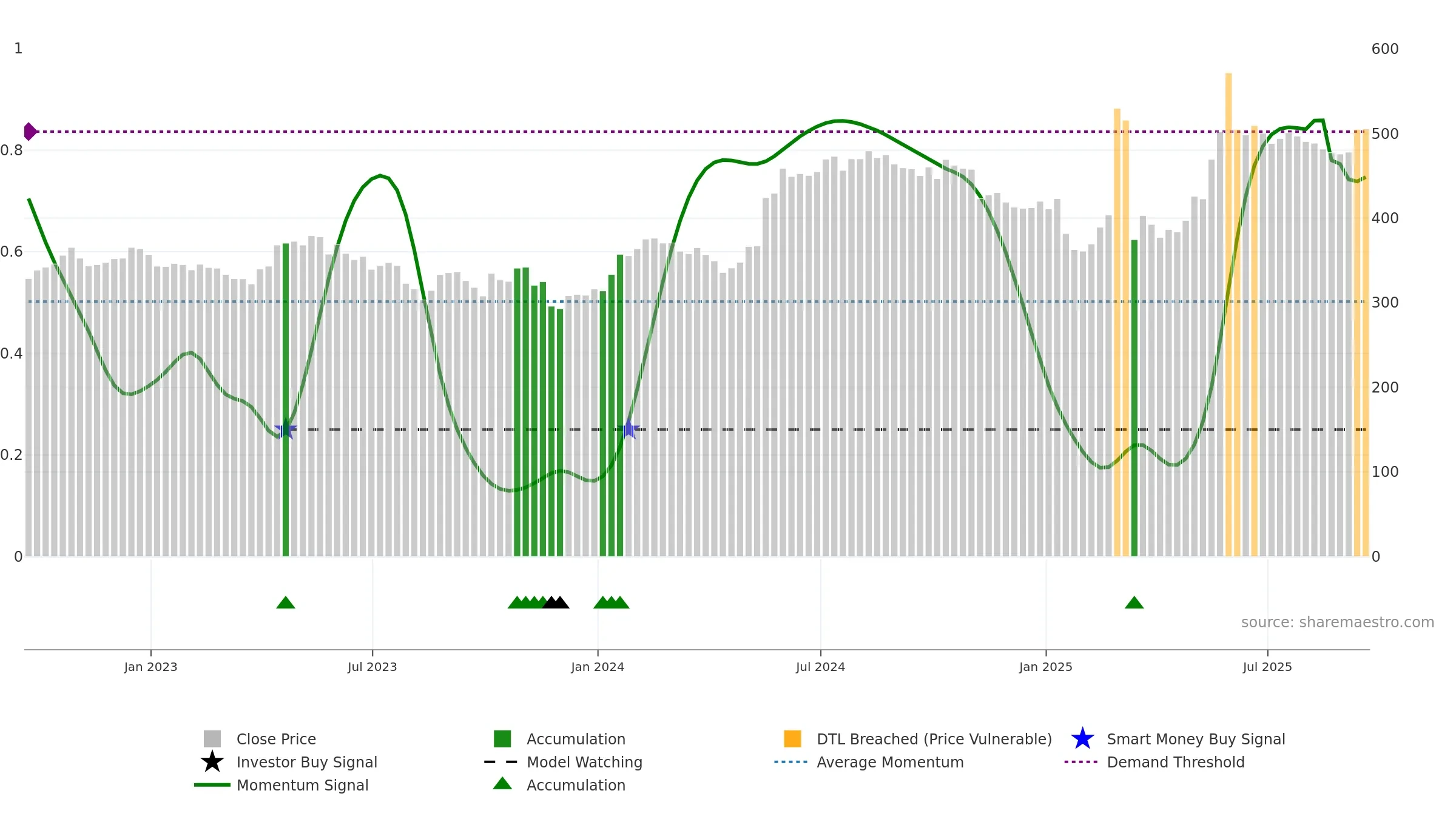Click the Jan 2024 axis label
Viewport: 1456px width, 819px height.
point(598,667)
